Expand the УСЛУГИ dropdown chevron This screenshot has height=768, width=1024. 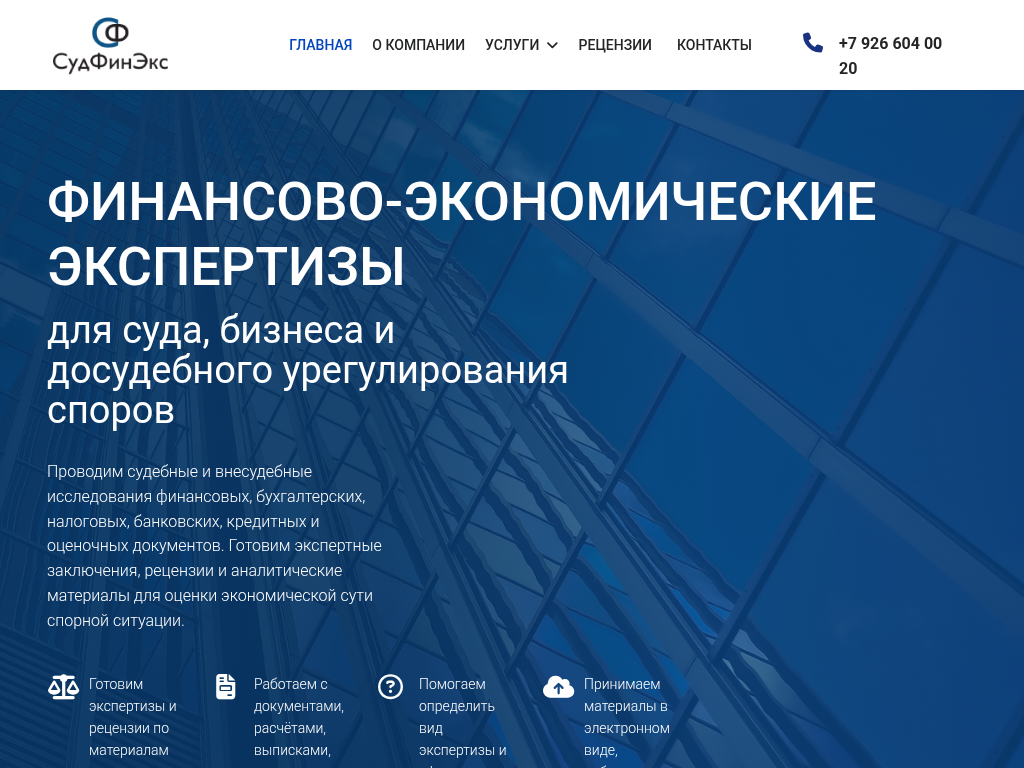[552, 45]
